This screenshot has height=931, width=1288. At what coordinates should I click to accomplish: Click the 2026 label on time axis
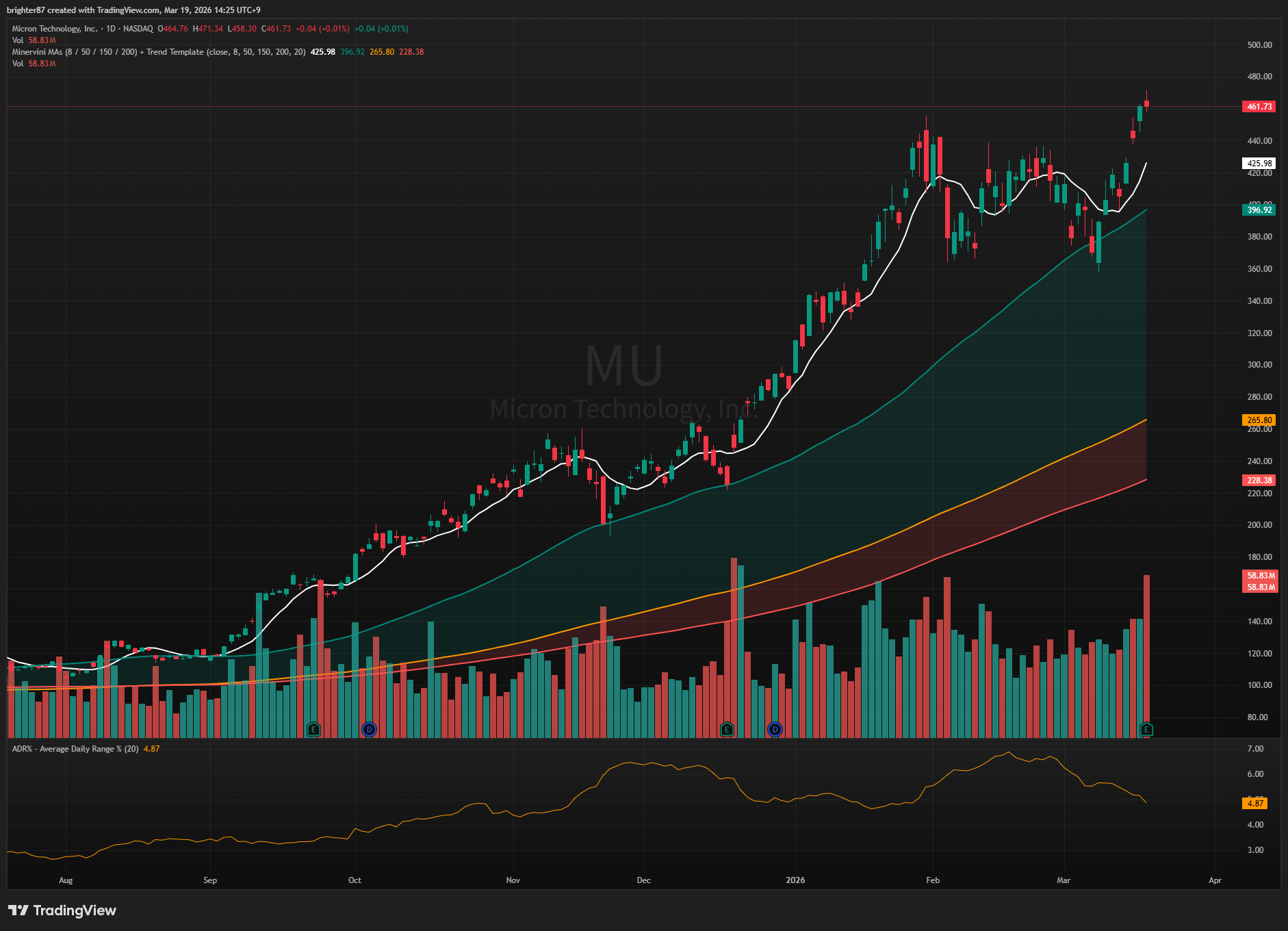click(795, 880)
